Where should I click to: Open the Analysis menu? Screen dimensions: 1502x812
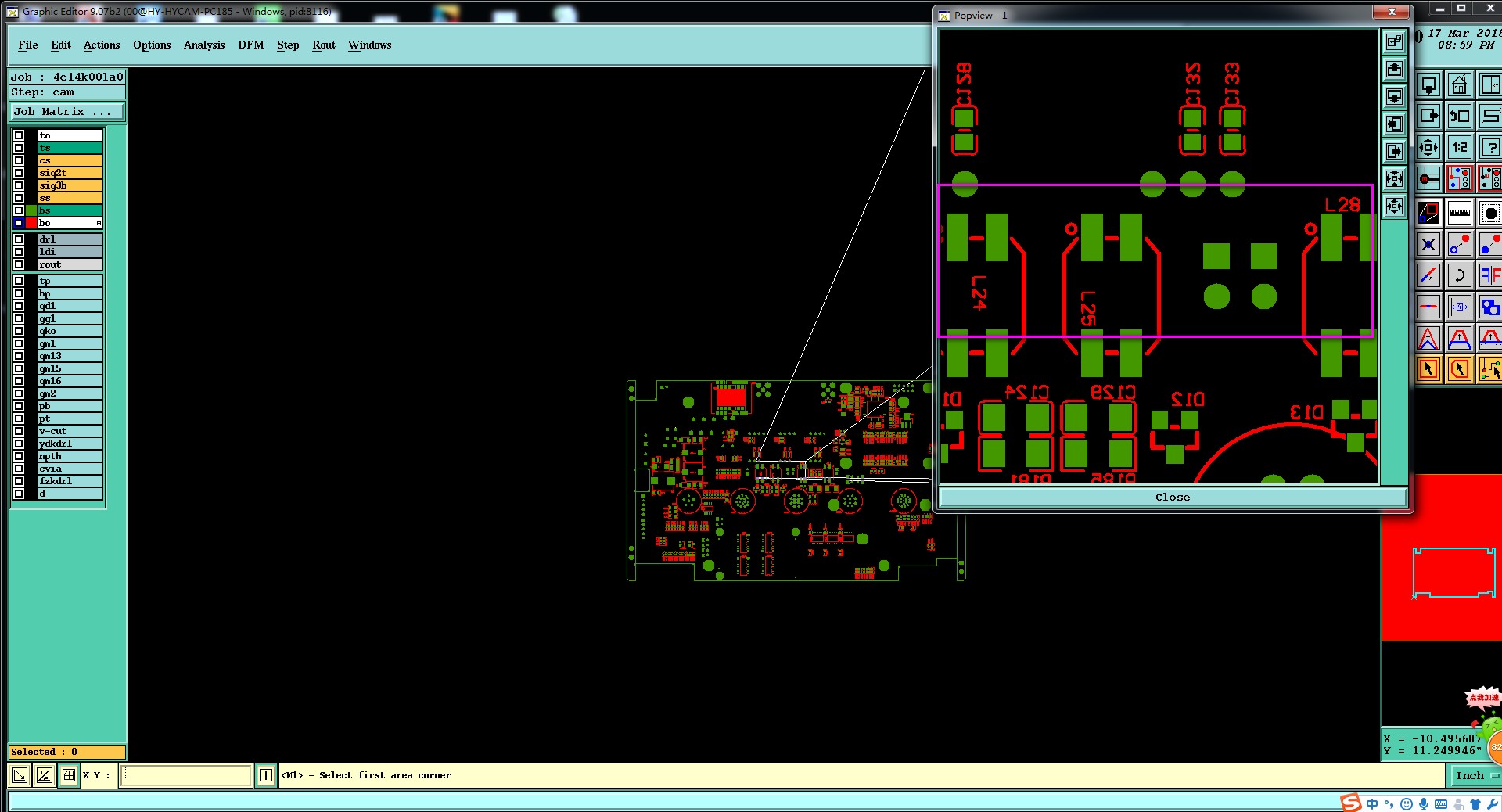pos(204,45)
